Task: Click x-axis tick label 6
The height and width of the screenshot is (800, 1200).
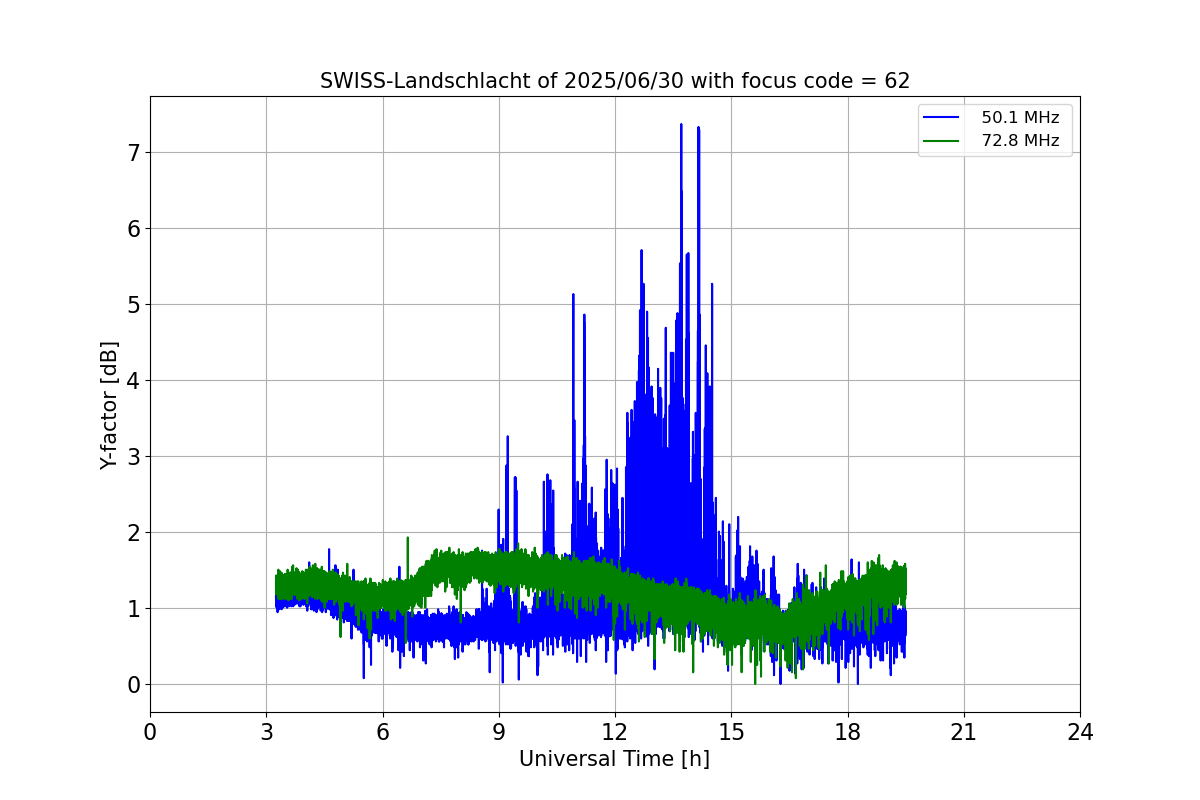Action: [x=382, y=732]
